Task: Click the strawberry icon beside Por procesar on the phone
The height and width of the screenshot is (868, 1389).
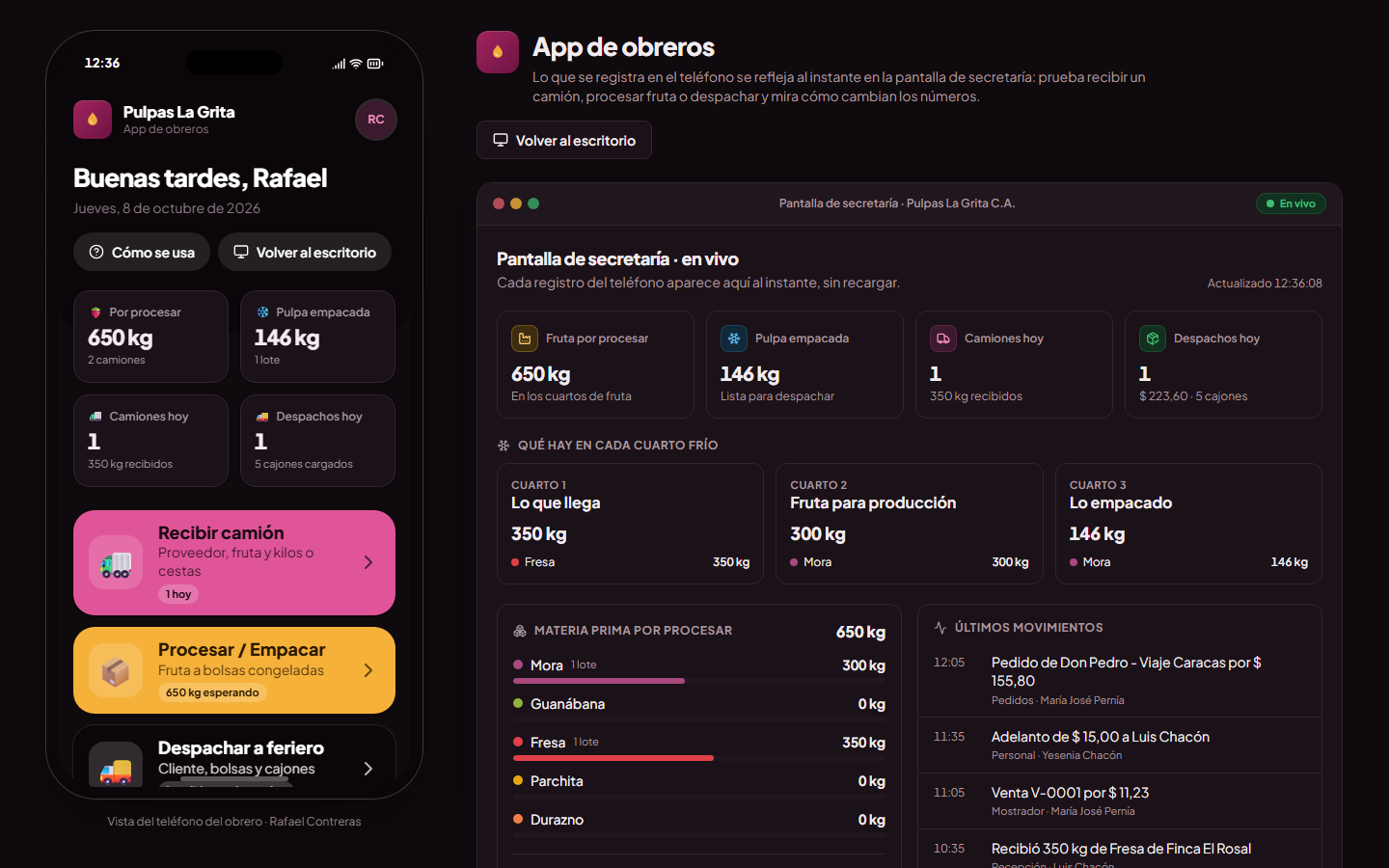Action: [95, 312]
